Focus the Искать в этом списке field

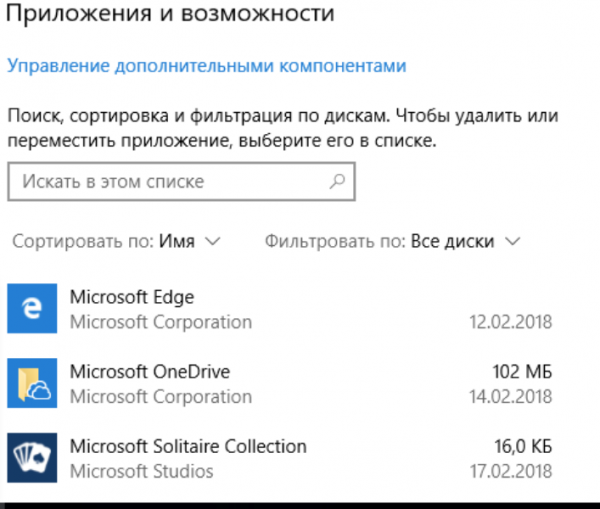click(x=181, y=181)
